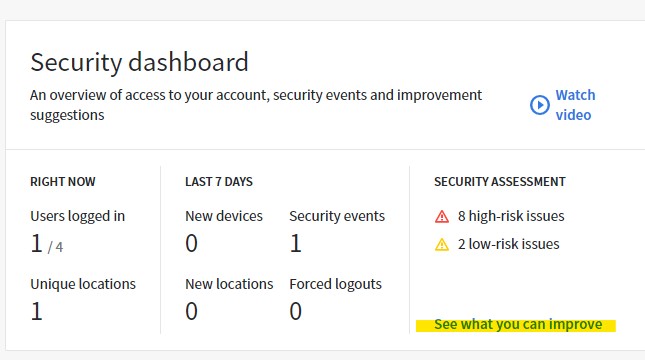The width and height of the screenshot is (645, 360).
Task: Click the SECURITY ASSESSMENT section header
Action: [500, 181]
